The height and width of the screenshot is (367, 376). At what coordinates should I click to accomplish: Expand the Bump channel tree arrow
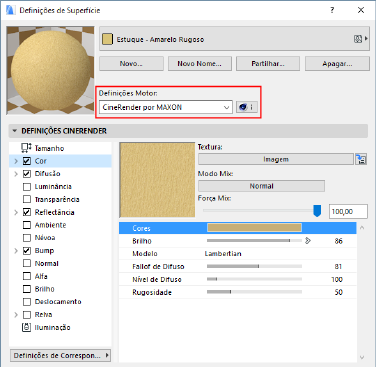tap(16, 251)
